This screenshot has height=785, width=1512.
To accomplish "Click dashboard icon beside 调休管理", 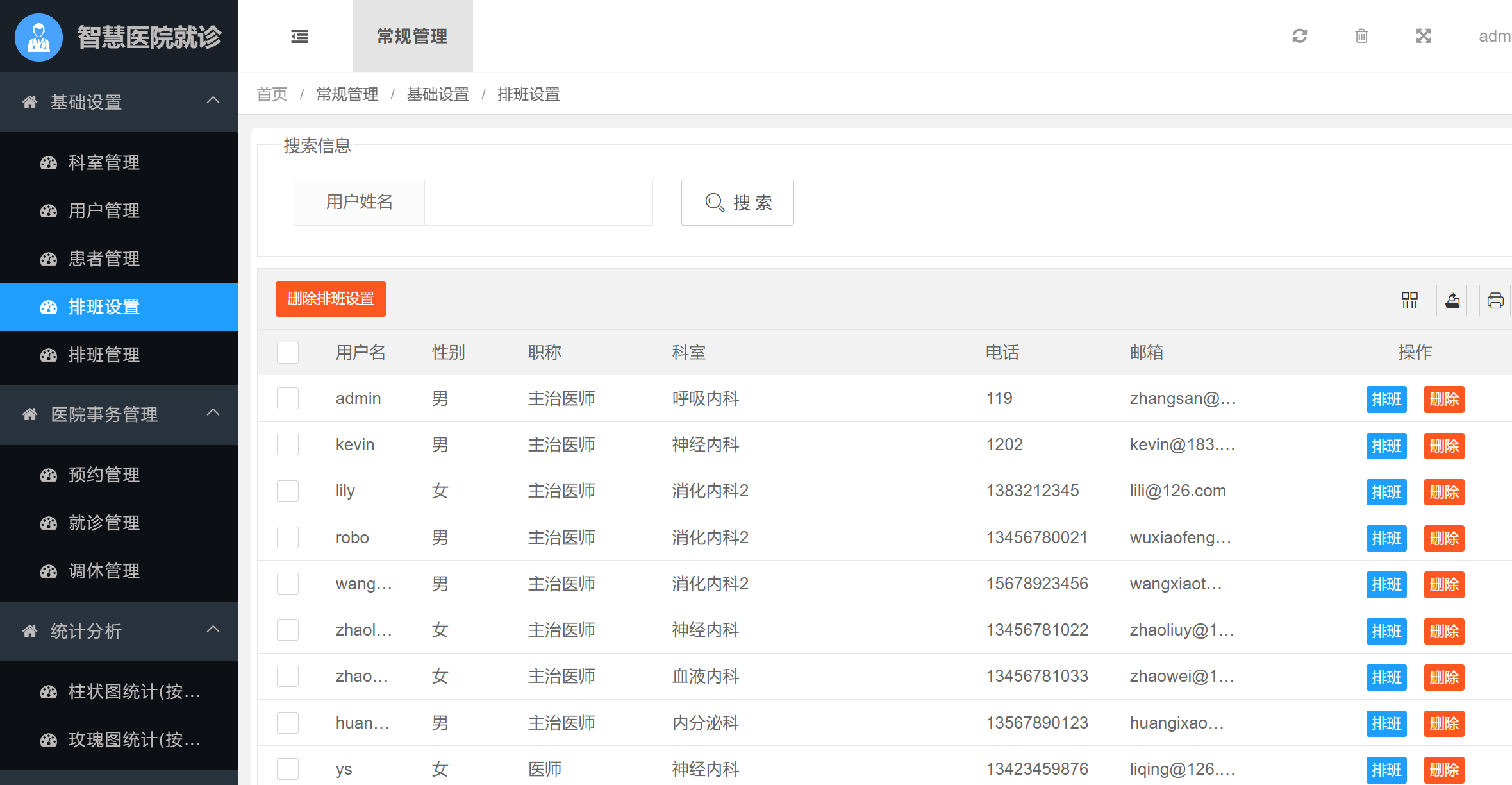I will point(49,571).
